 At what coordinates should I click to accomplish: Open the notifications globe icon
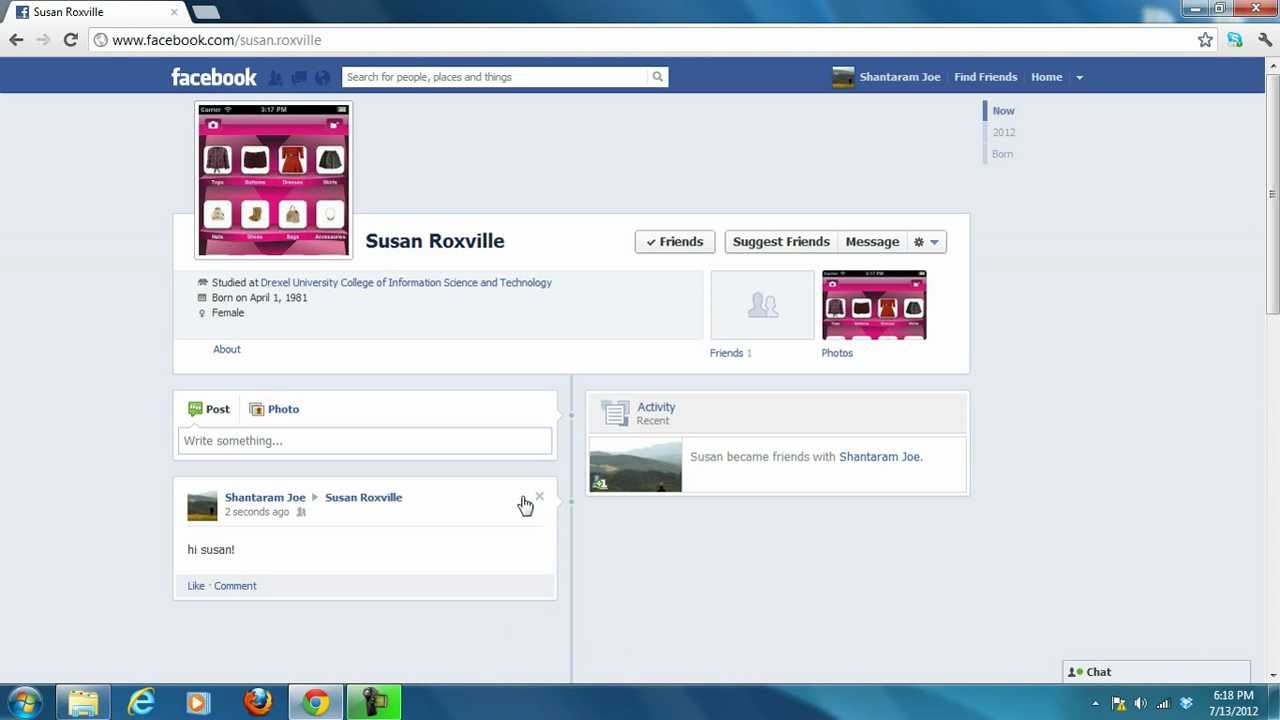pos(322,77)
